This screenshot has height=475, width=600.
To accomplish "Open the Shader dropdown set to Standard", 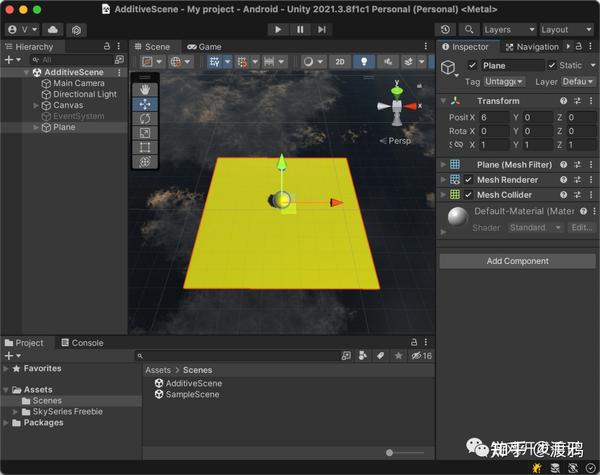I will [535, 227].
